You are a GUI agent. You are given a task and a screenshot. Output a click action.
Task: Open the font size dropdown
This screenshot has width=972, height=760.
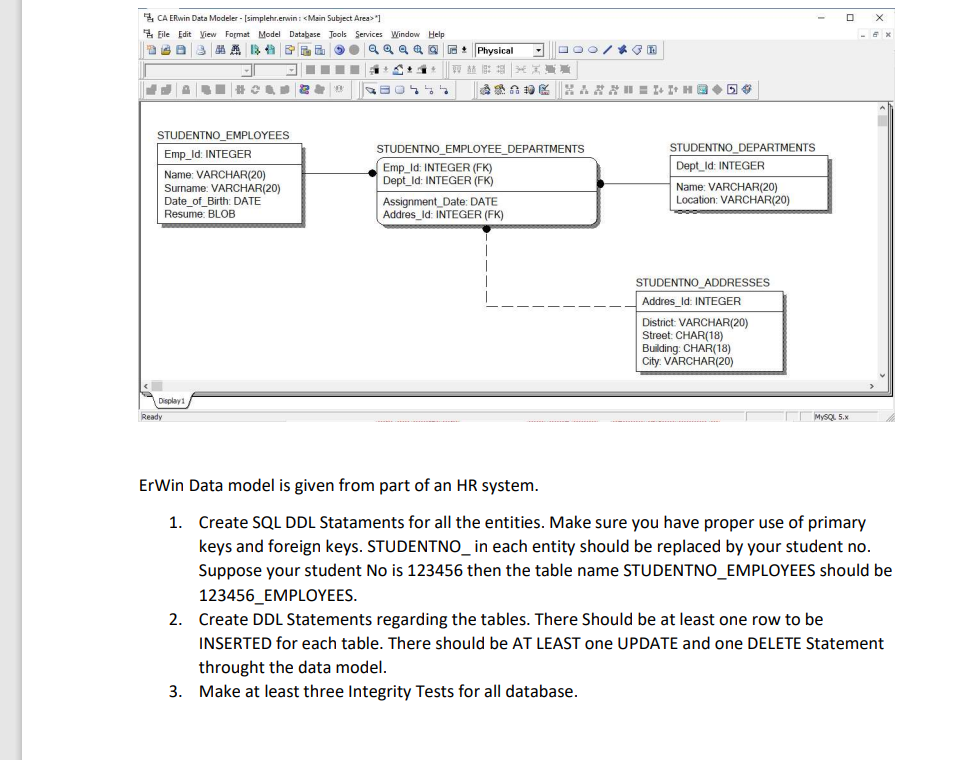(x=291, y=70)
